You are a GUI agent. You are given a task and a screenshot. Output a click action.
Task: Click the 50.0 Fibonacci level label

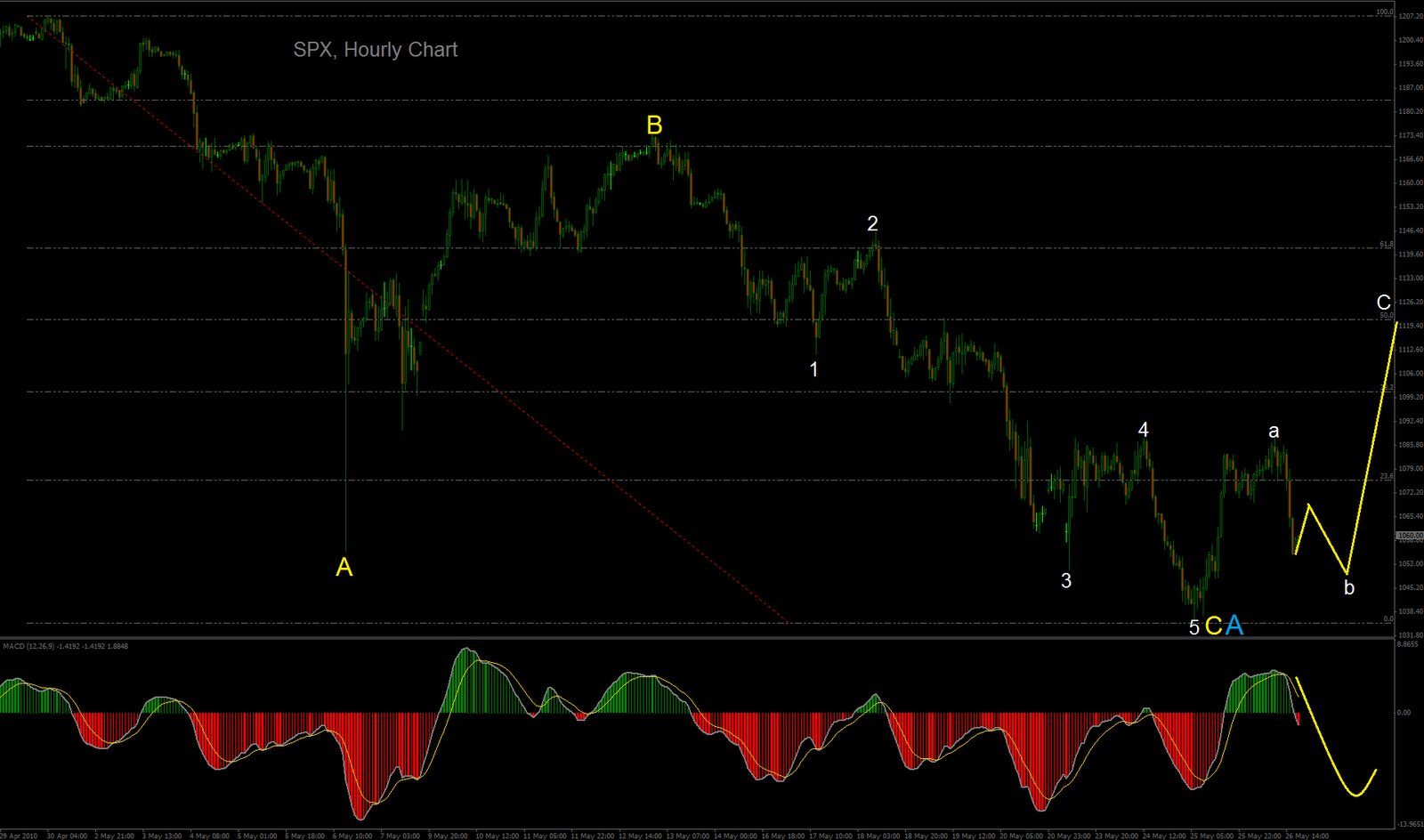click(1387, 315)
